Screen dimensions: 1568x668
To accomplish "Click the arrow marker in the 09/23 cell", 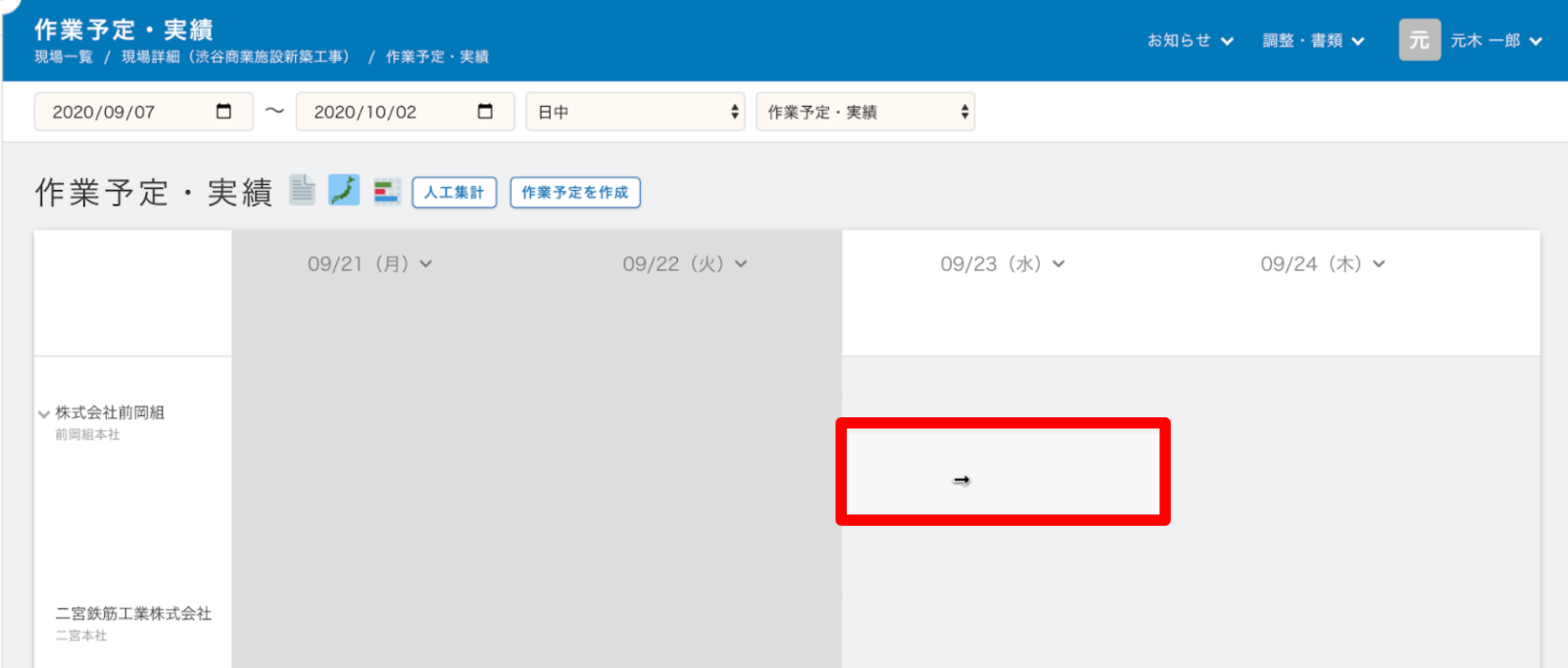I will pyautogui.click(x=961, y=480).
